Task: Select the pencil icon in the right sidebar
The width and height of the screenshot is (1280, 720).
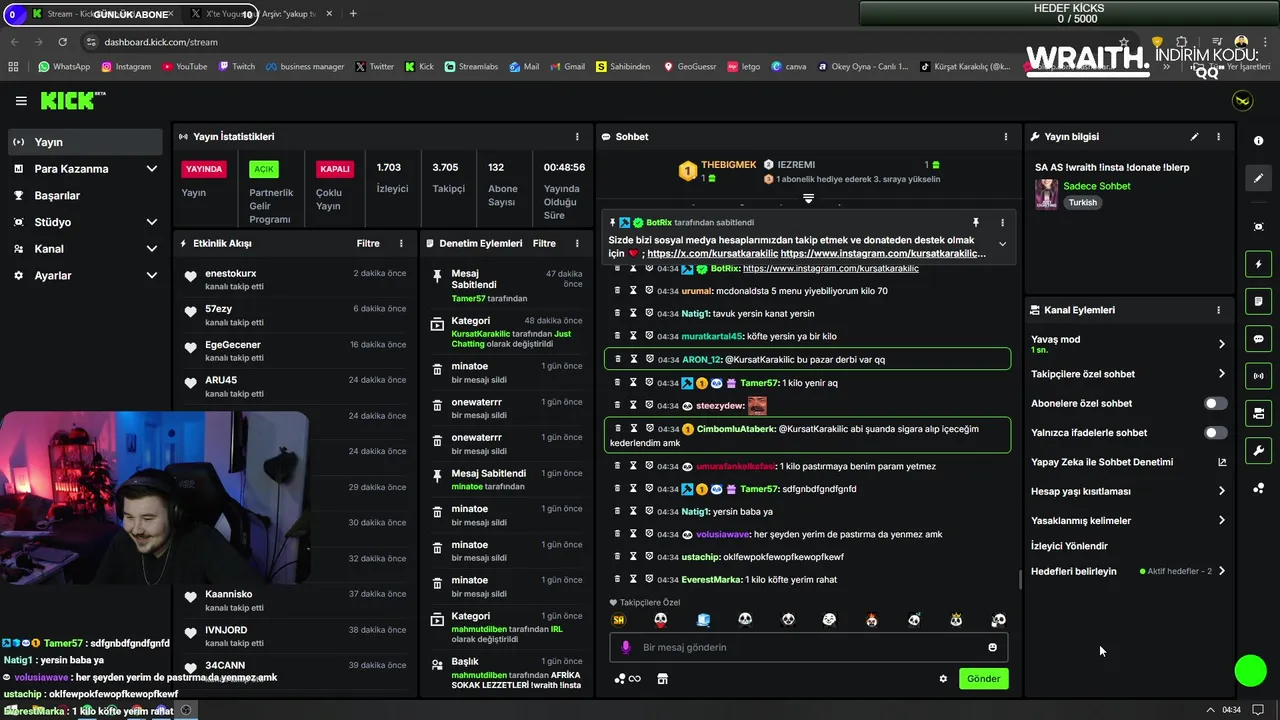Action: (x=1259, y=178)
